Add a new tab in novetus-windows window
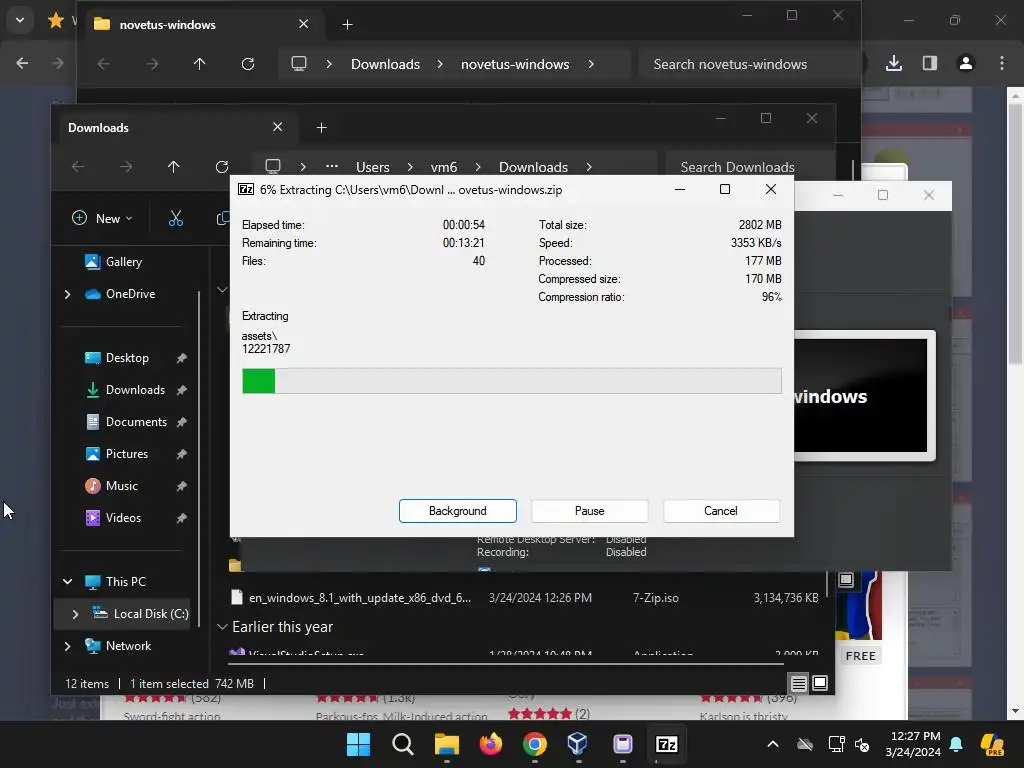This screenshot has width=1024, height=768. [x=347, y=24]
